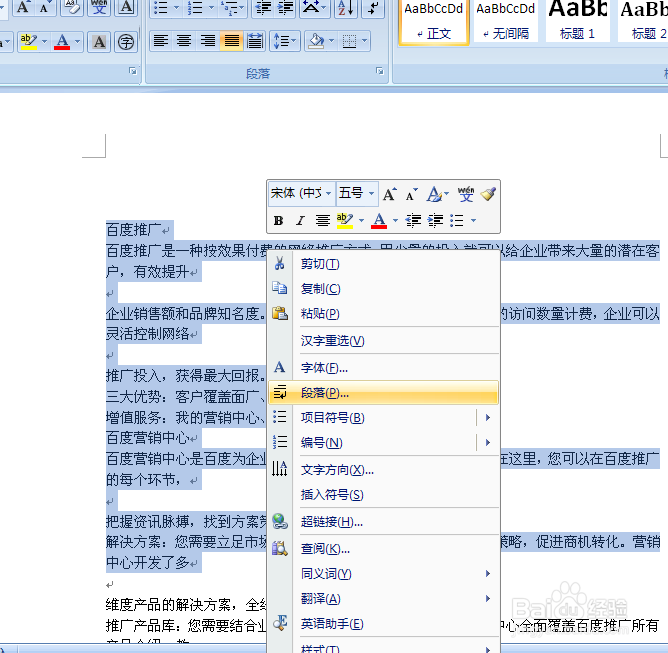Click the Increase Indent icon in ribbon

point(285,8)
